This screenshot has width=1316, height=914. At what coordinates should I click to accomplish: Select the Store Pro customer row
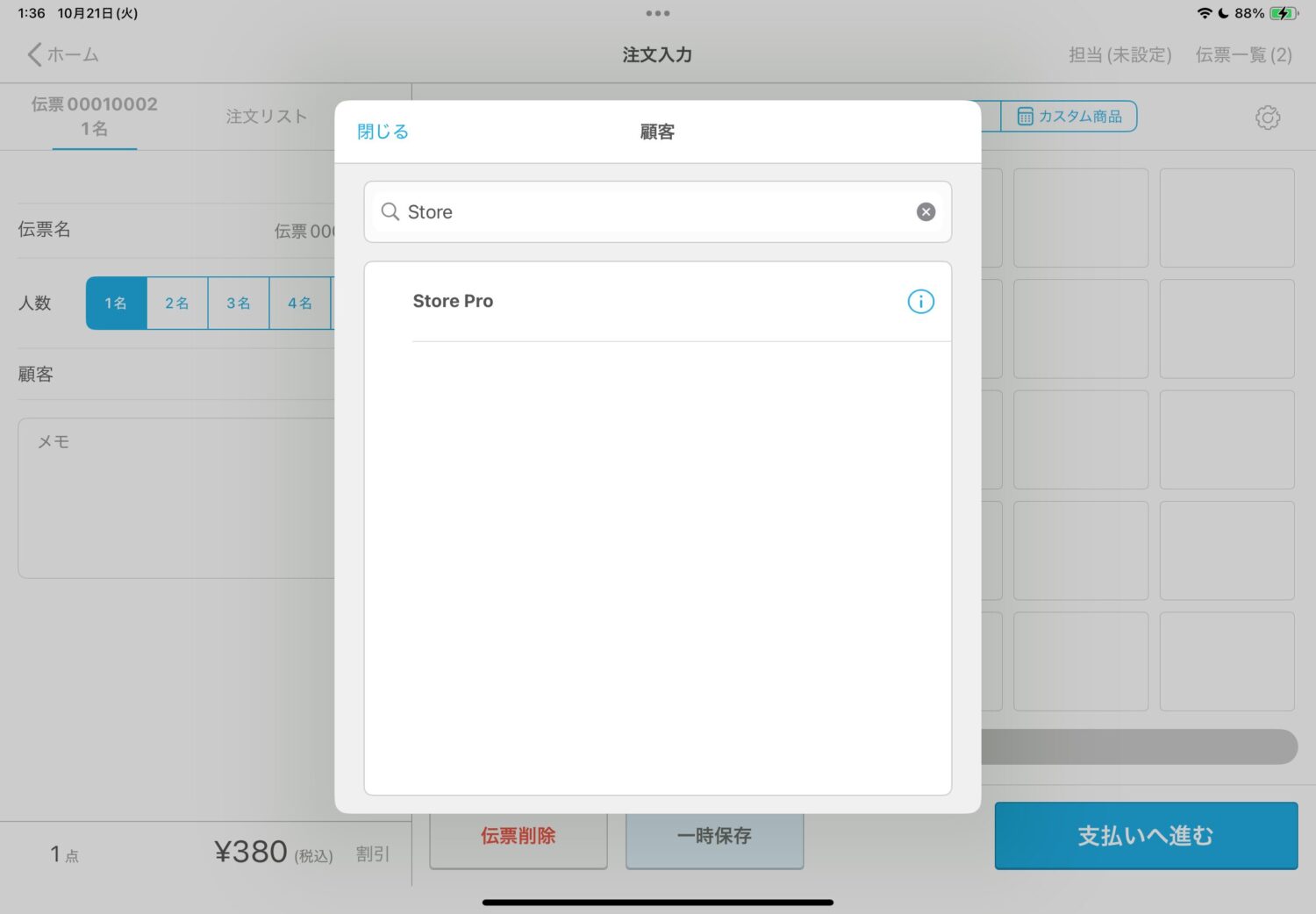(x=614, y=302)
